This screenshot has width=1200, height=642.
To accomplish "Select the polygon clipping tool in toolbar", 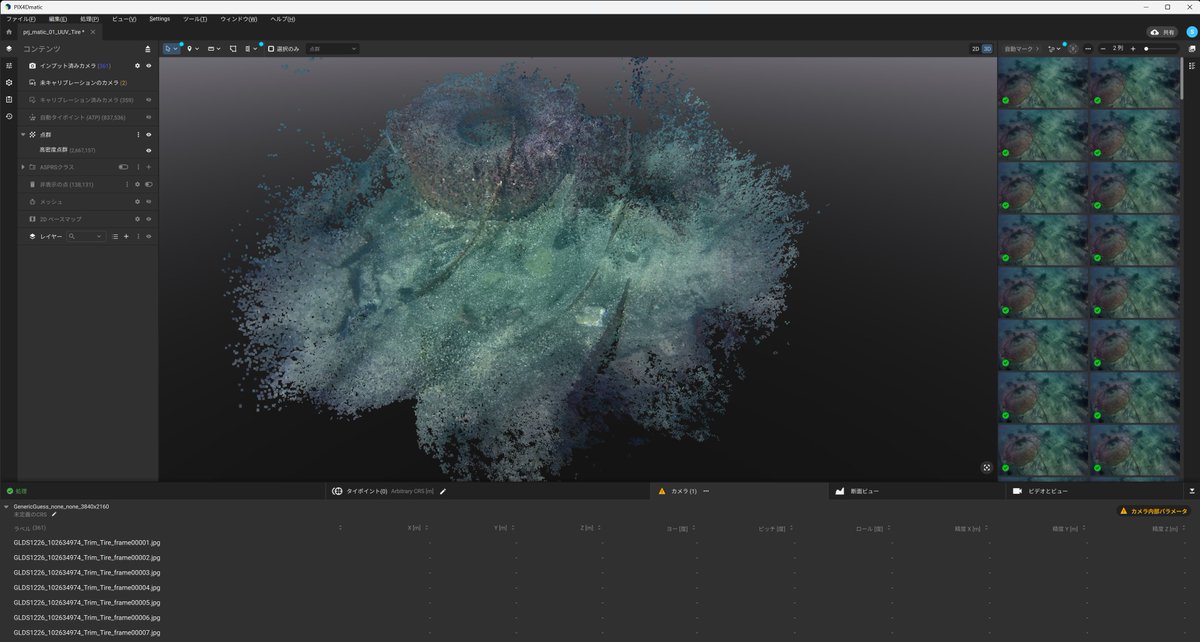I will click(233, 48).
